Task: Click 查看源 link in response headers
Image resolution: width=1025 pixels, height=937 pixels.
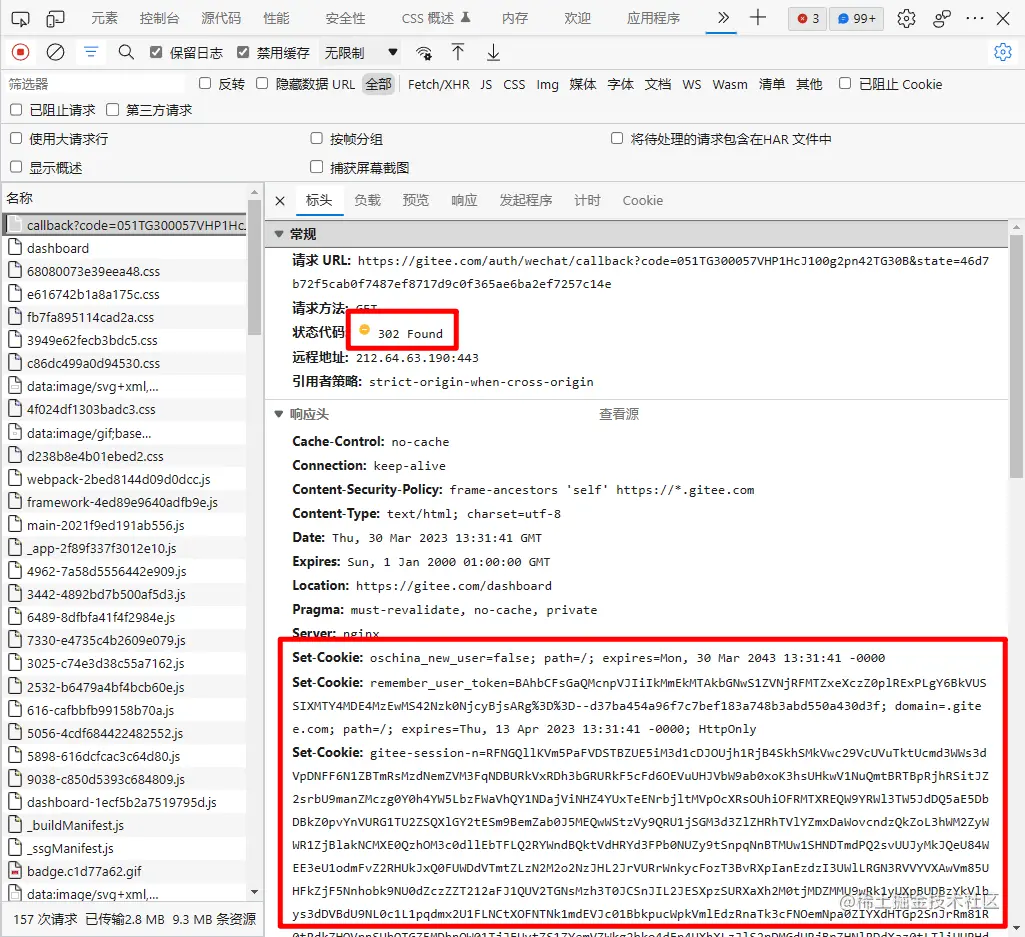Action: pos(619,414)
